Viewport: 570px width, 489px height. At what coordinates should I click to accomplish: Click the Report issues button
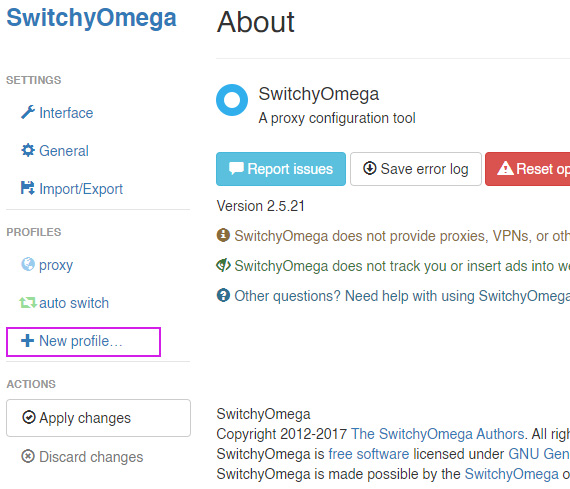pos(281,169)
